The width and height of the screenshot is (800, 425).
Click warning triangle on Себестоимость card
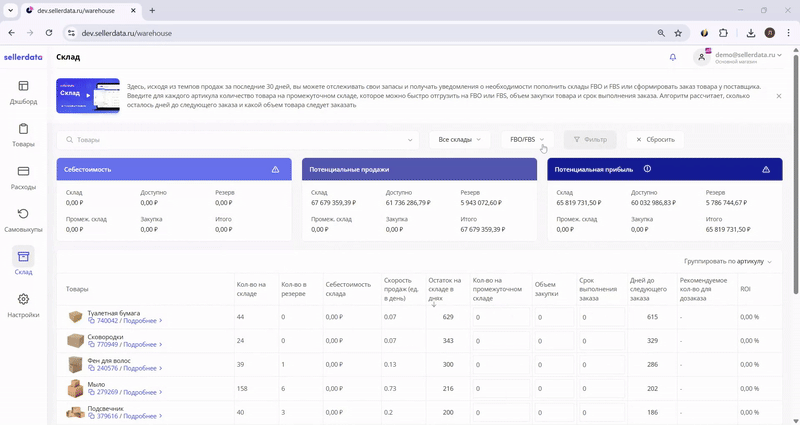(275, 170)
